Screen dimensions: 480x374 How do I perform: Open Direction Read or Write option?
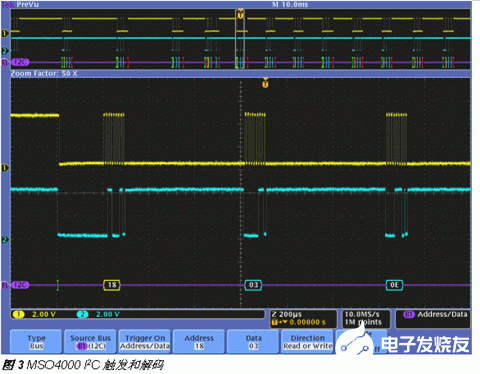(308, 342)
